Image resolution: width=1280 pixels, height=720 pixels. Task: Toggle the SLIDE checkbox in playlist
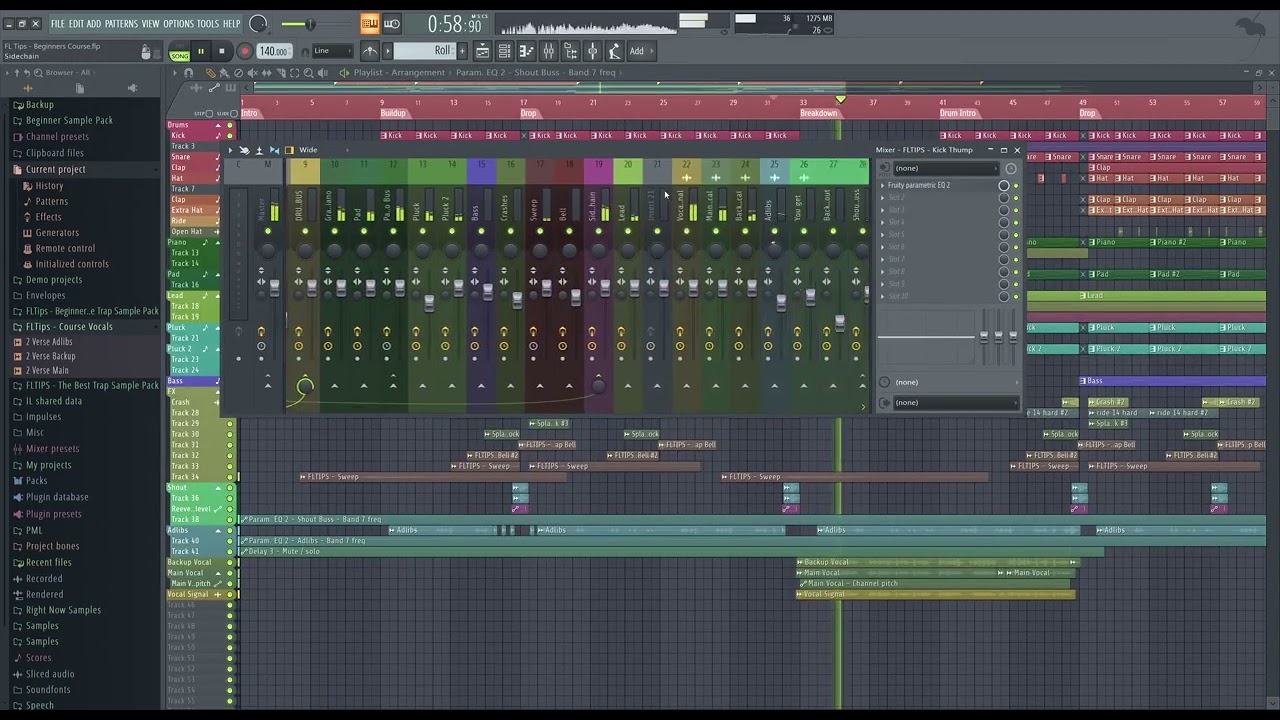point(234,114)
